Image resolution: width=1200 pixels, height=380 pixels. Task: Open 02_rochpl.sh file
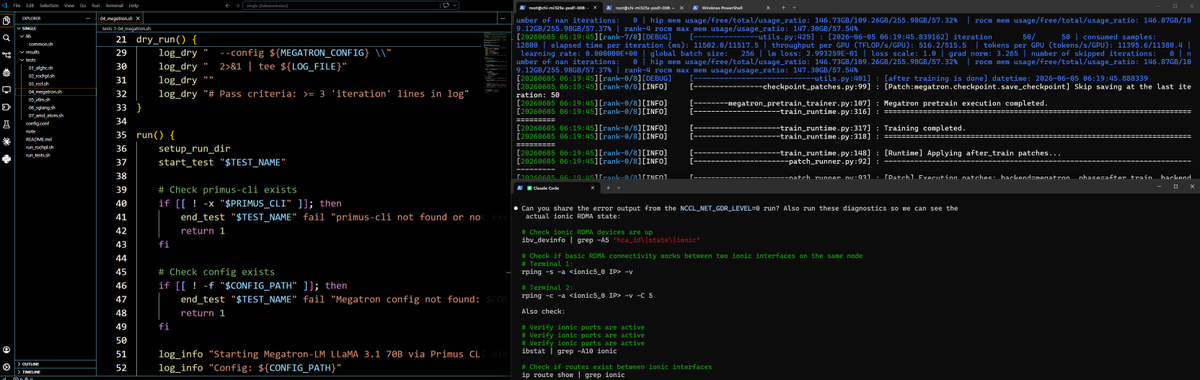pyautogui.click(x=42, y=76)
